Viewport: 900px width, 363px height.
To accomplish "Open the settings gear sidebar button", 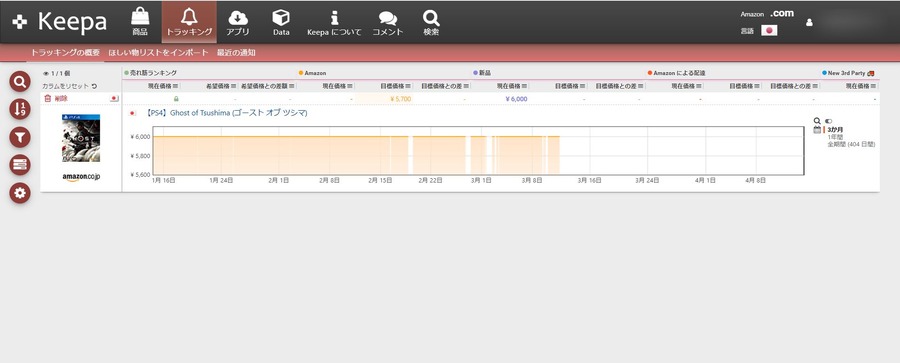I will tap(20, 193).
